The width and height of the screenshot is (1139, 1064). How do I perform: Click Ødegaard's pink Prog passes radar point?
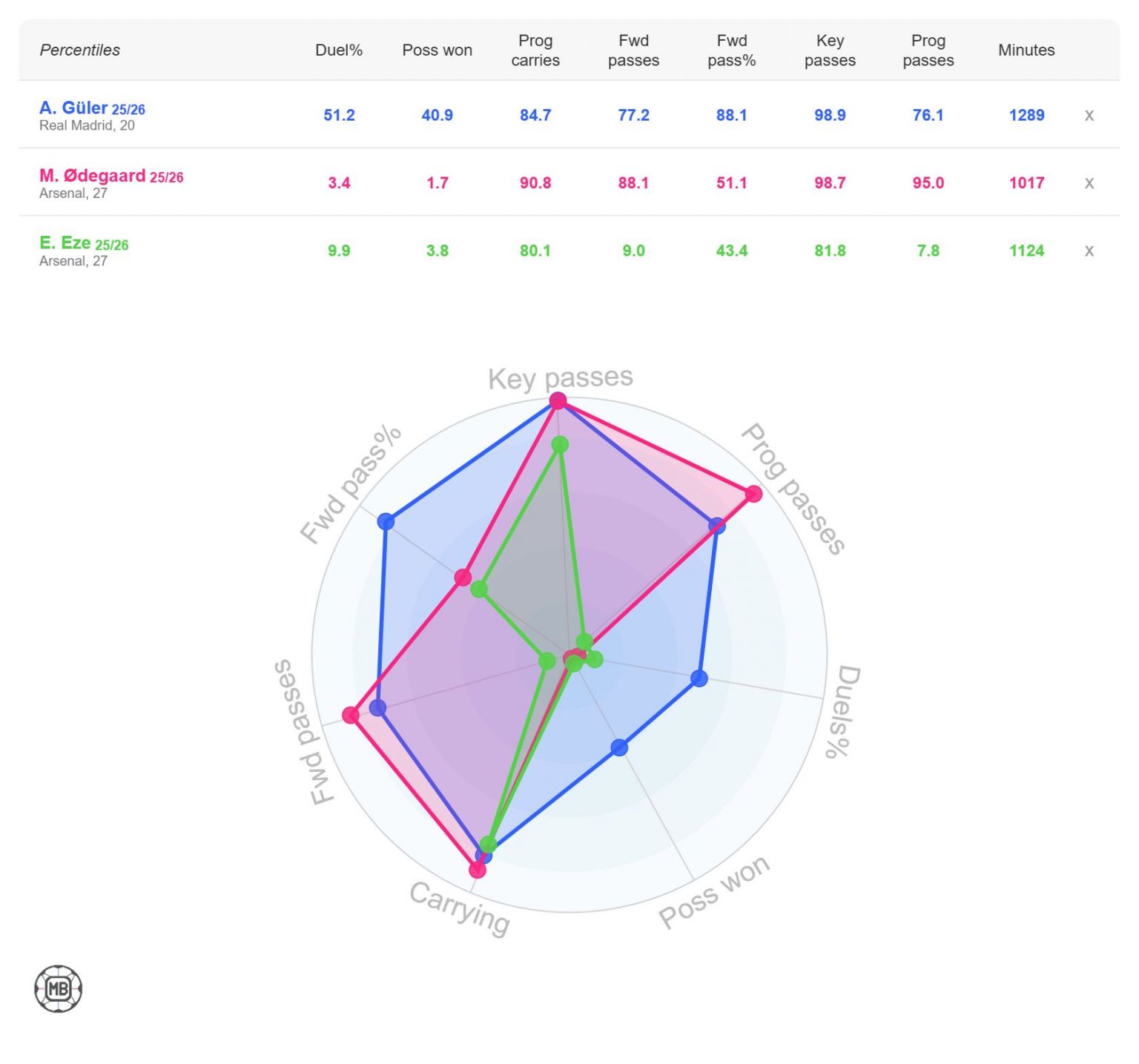pos(753,494)
